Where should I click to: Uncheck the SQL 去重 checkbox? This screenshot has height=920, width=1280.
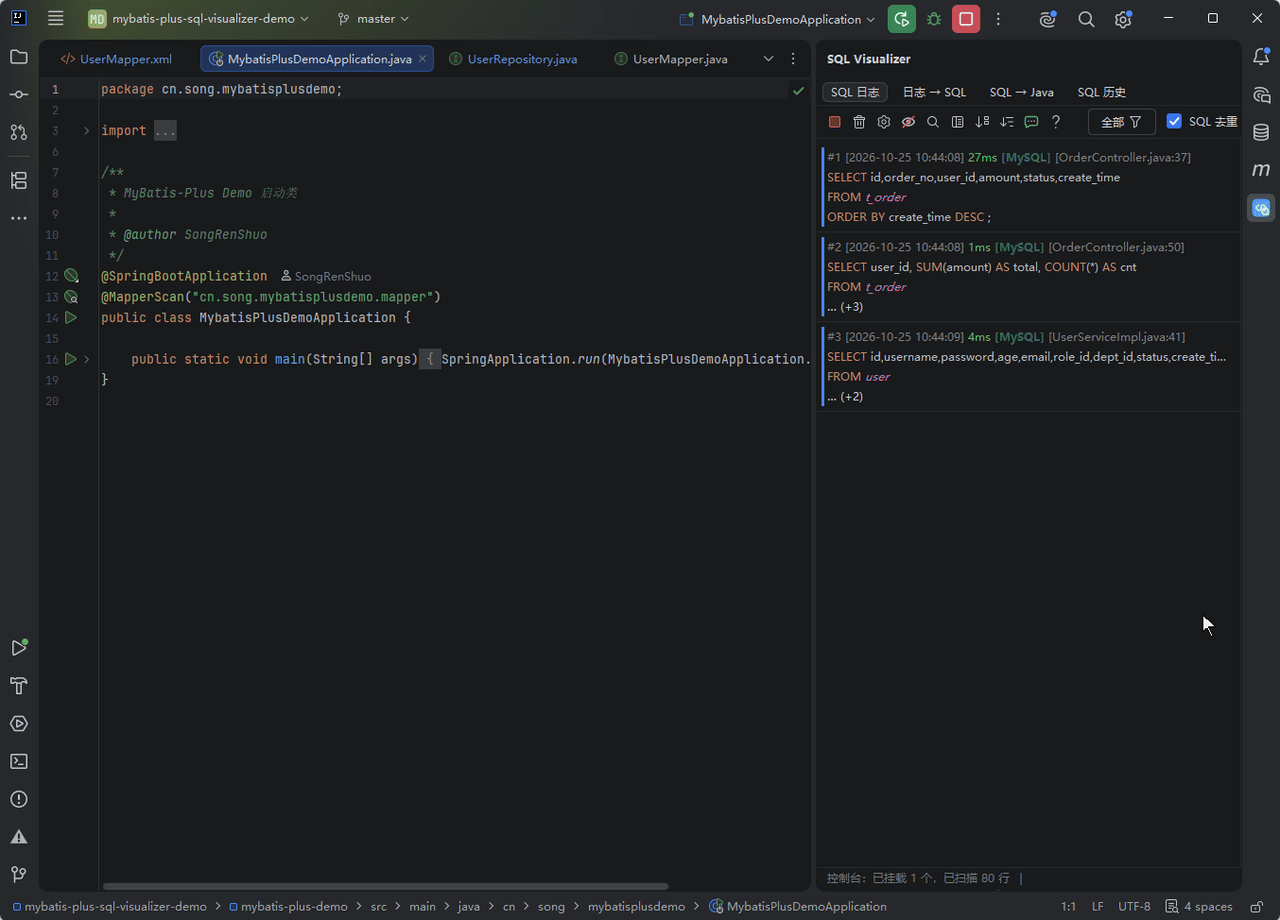[1174, 121]
